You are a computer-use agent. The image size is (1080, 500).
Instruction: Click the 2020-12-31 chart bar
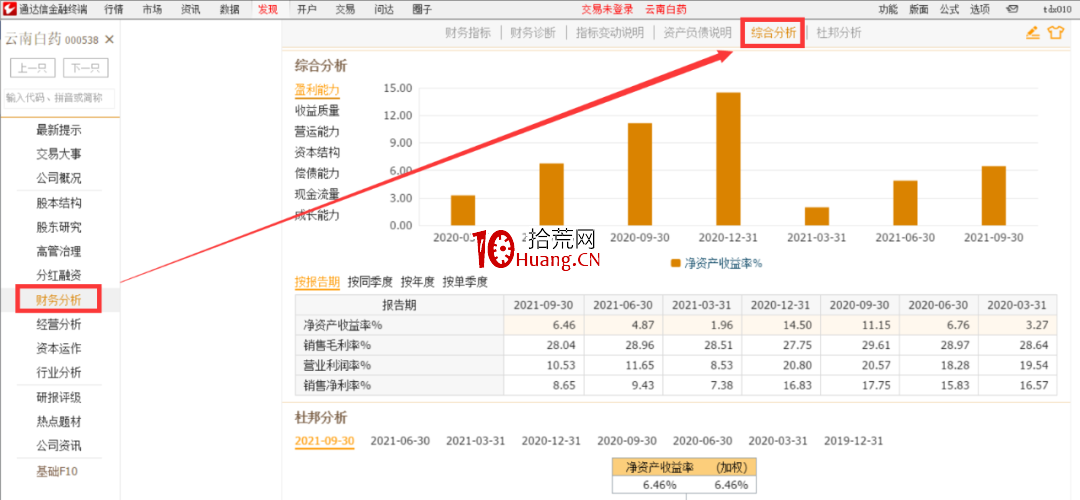pyautogui.click(x=728, y=158)
